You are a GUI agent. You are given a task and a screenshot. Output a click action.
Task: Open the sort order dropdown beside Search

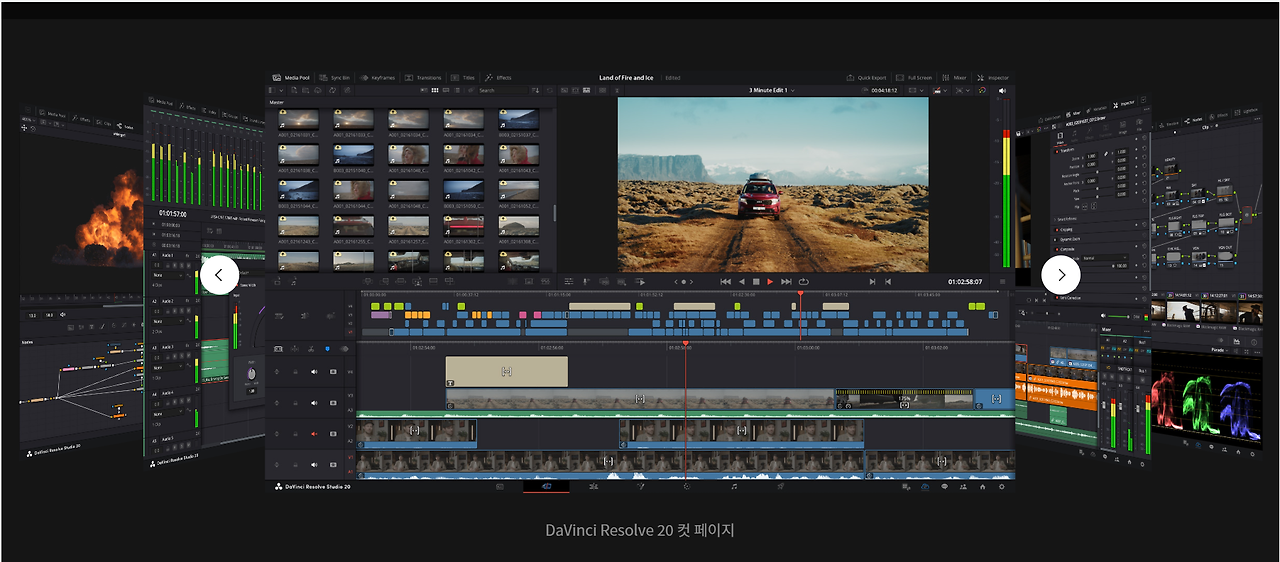click(537, 90)
